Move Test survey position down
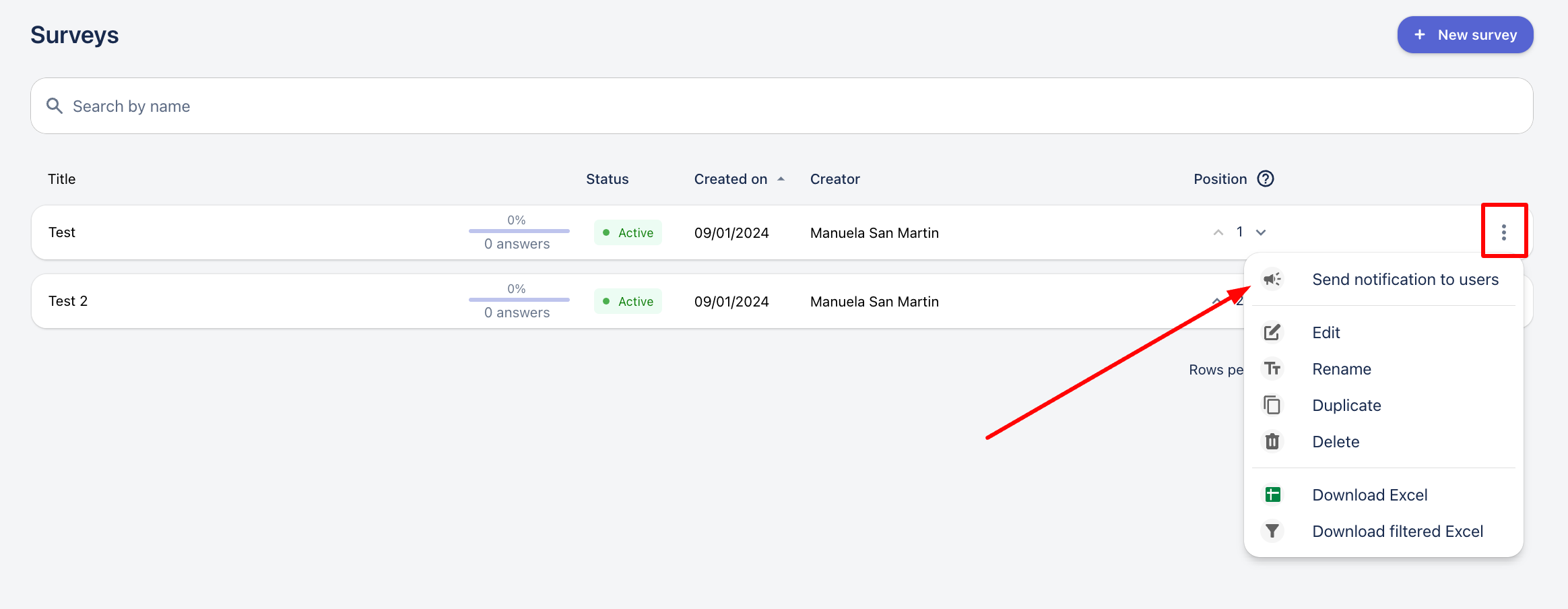 coord(1261,232)
